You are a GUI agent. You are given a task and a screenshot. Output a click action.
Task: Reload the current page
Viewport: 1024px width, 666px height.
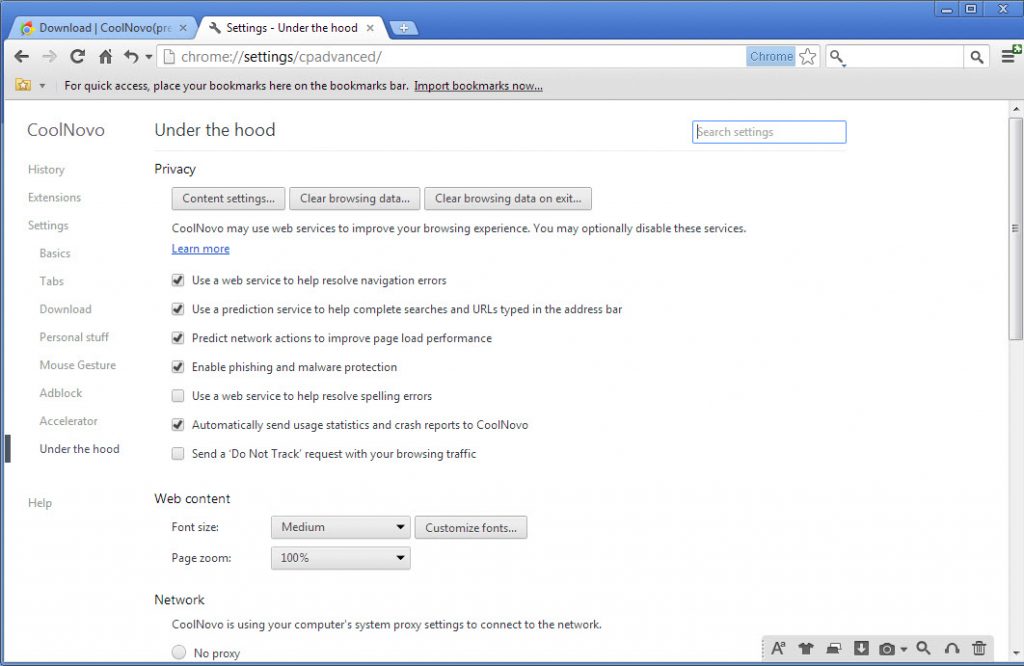(78, 57)
